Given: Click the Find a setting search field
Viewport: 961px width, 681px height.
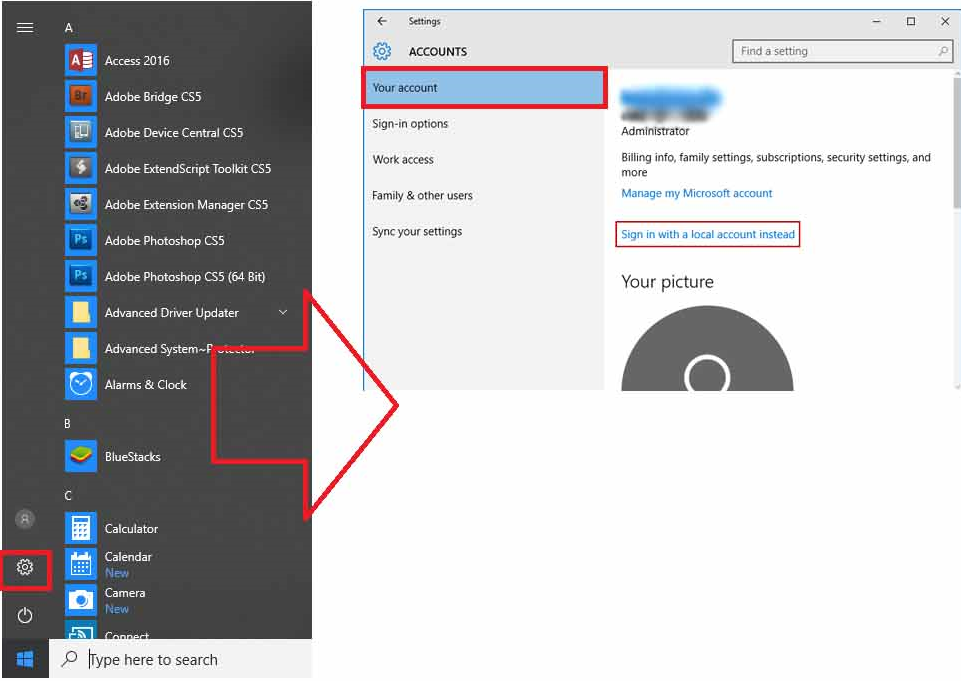Looking at the screenshot, I should 843,51.
